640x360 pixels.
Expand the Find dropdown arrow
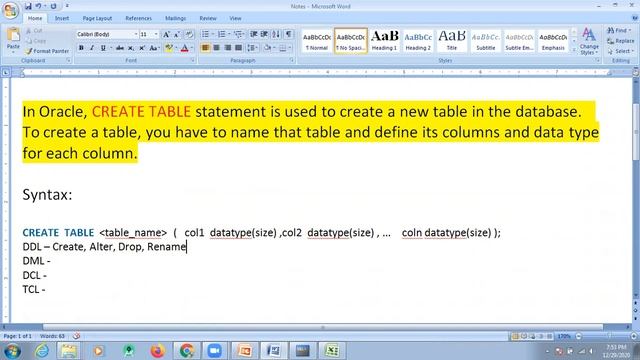tap(630, 31)
